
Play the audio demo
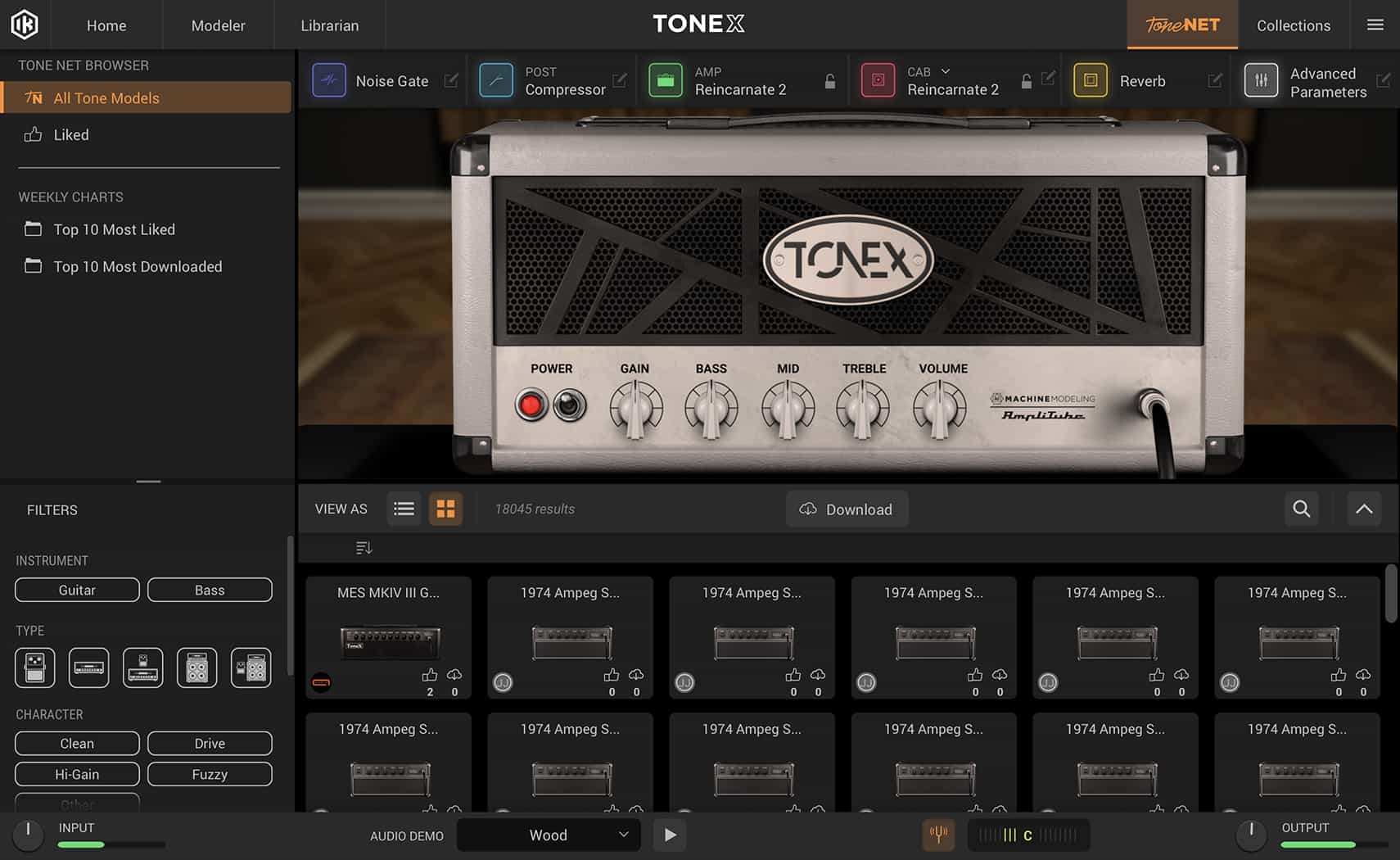coord(670,835)
